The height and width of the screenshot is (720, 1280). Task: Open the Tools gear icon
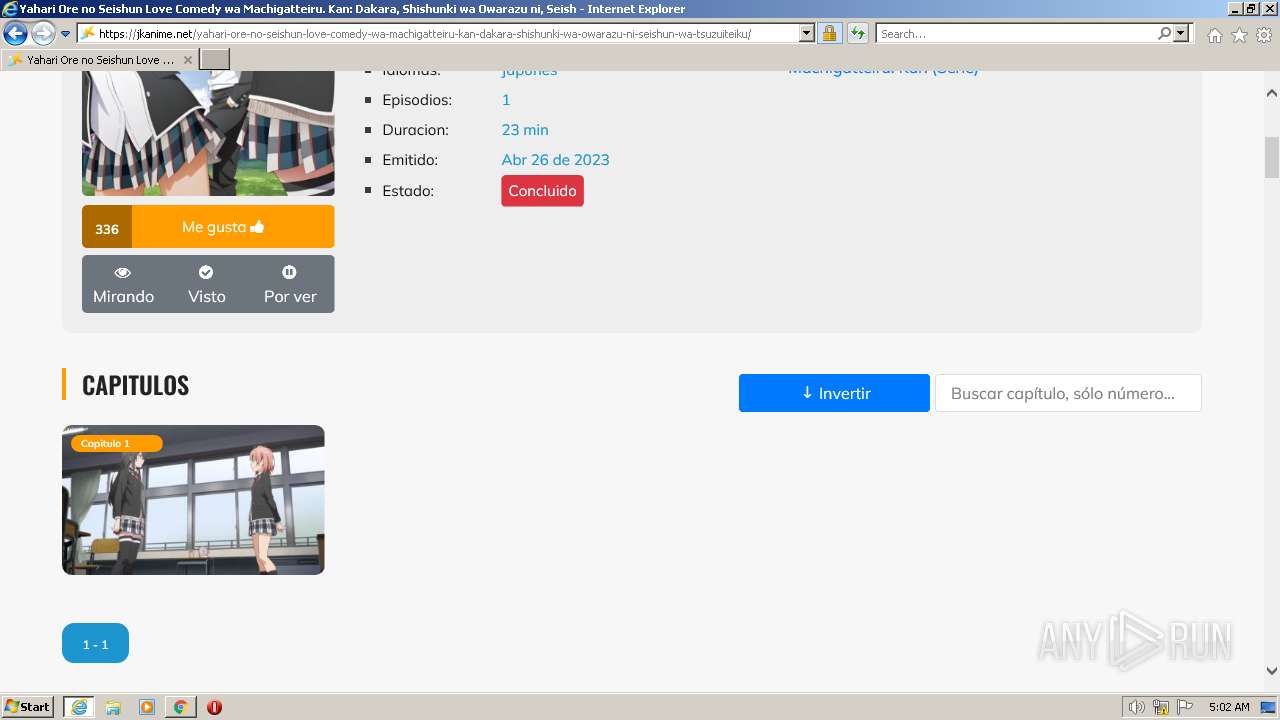(1264, 35)
